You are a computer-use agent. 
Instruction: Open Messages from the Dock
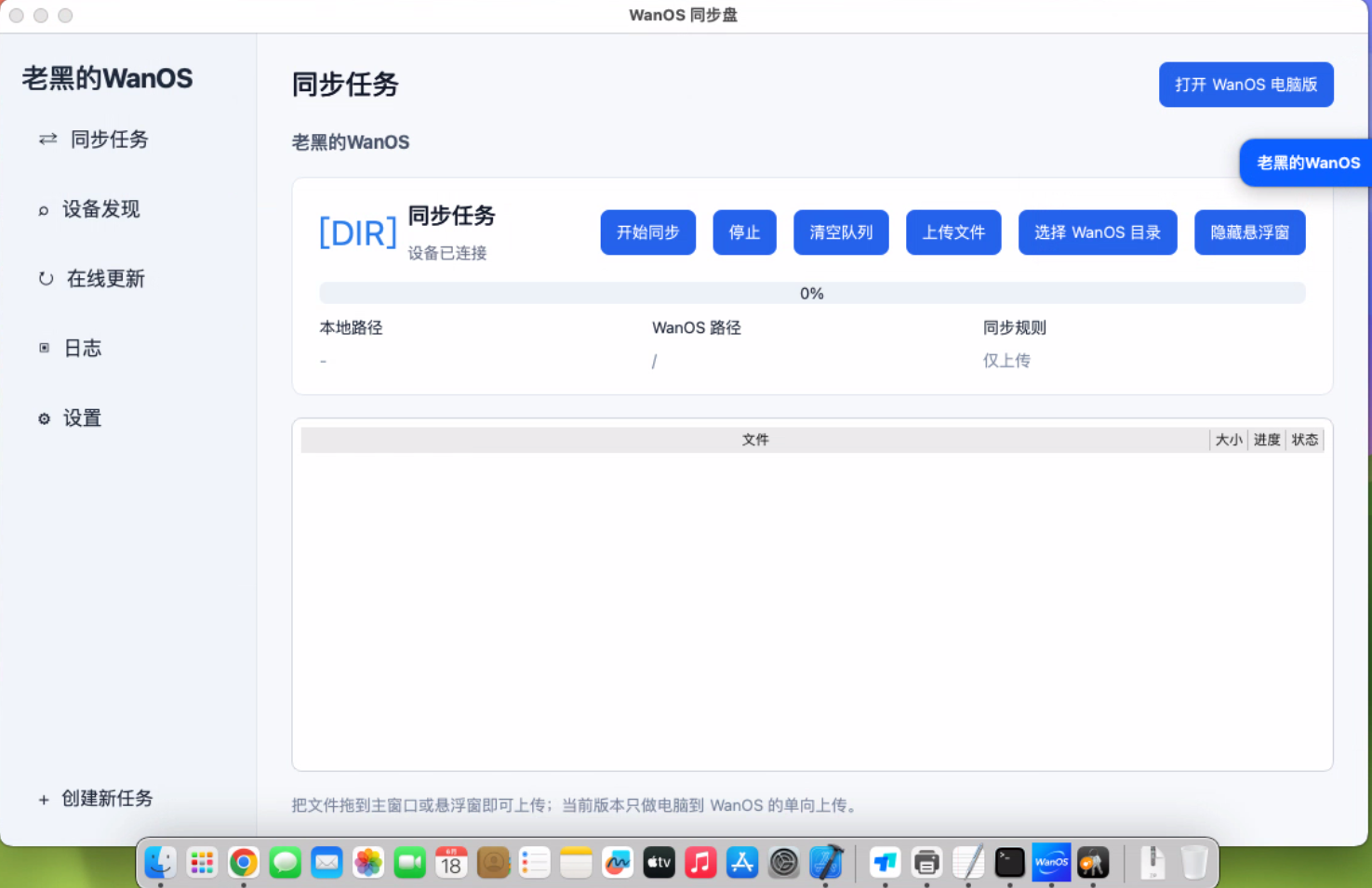285,863
